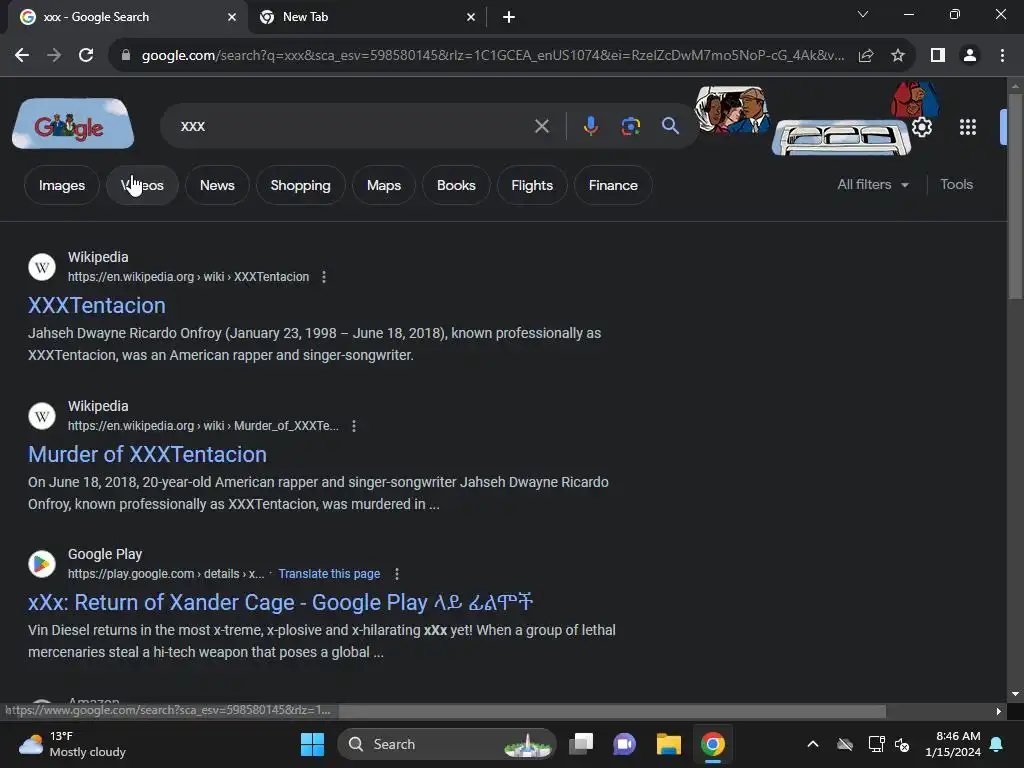Viewport: 1024px width, 768px height.
Task: Clear the search query text
Action: (541, 126)
